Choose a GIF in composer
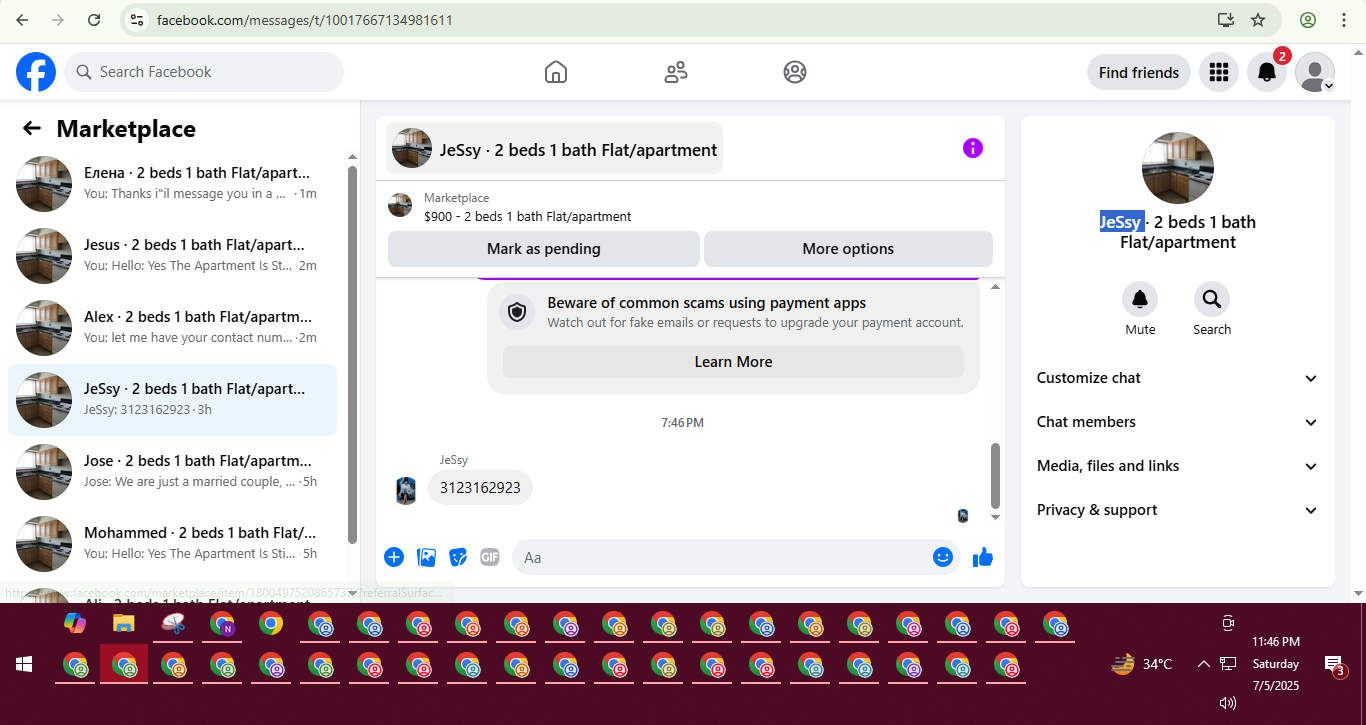The image size is (1366, 725). (489, 557)
